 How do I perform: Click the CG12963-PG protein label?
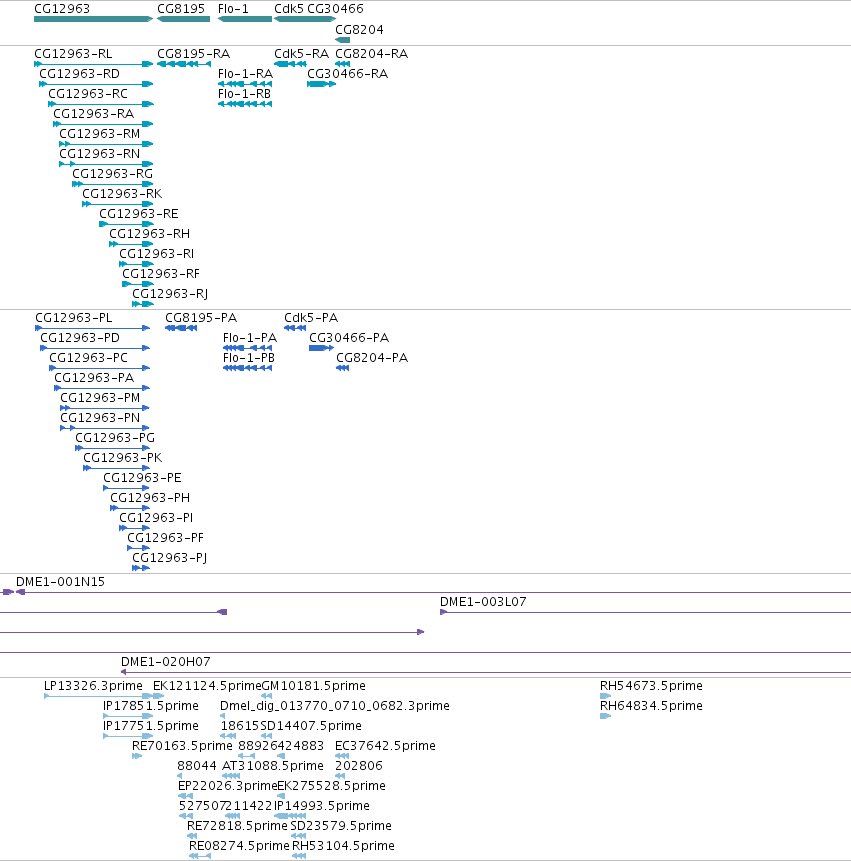(115, 438)
